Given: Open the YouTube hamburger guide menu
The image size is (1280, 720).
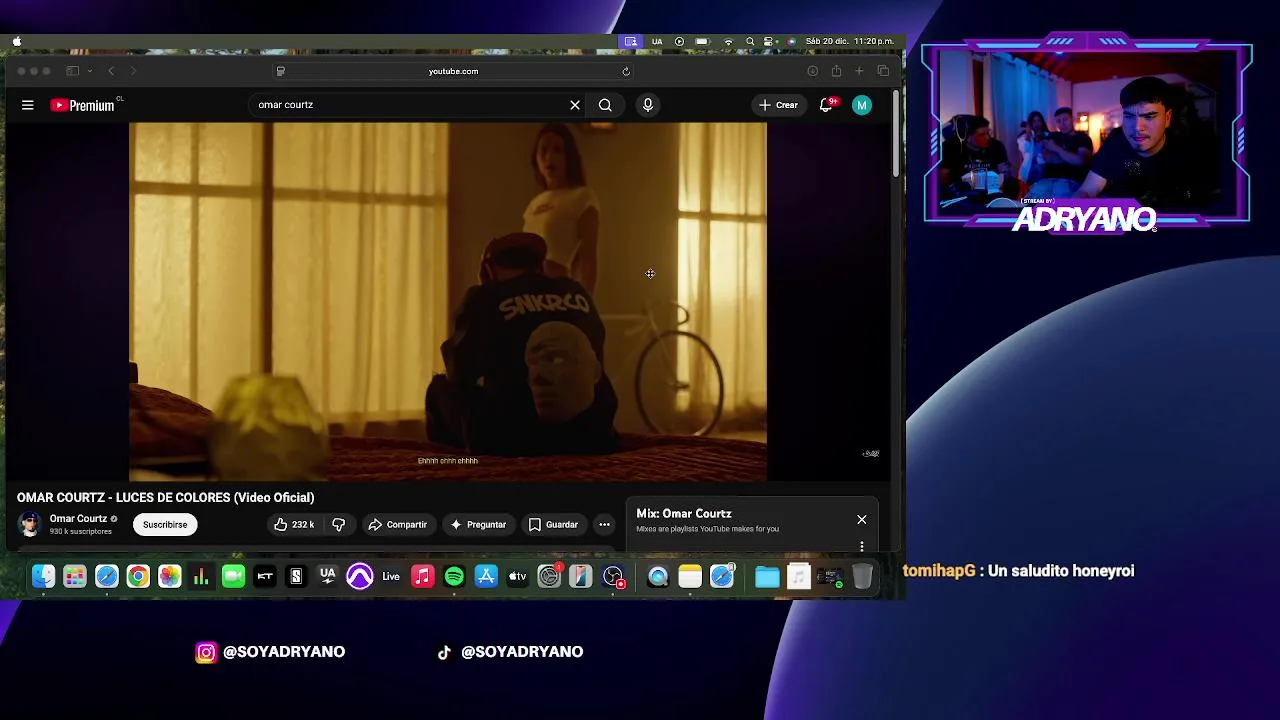Looking at the screenshot, I should [28, 105].
